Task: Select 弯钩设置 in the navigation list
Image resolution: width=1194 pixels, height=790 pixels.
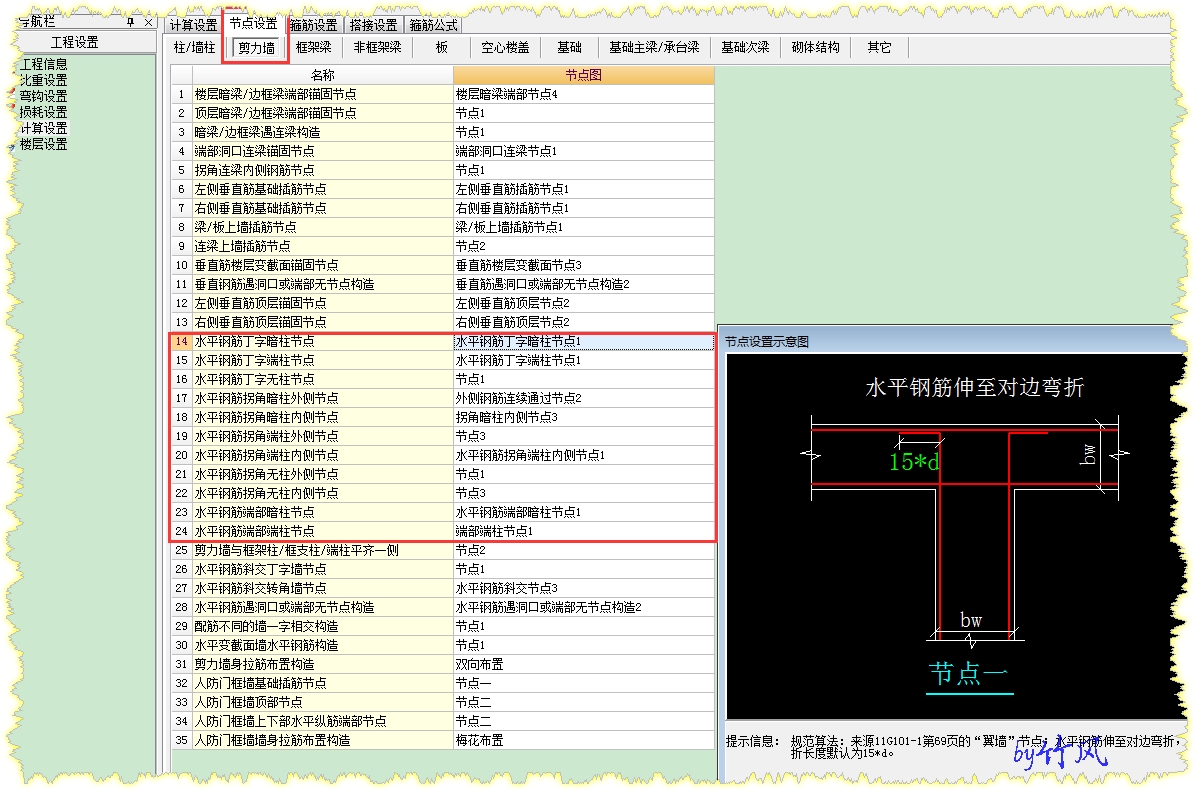Action: (x=43, y=96)
